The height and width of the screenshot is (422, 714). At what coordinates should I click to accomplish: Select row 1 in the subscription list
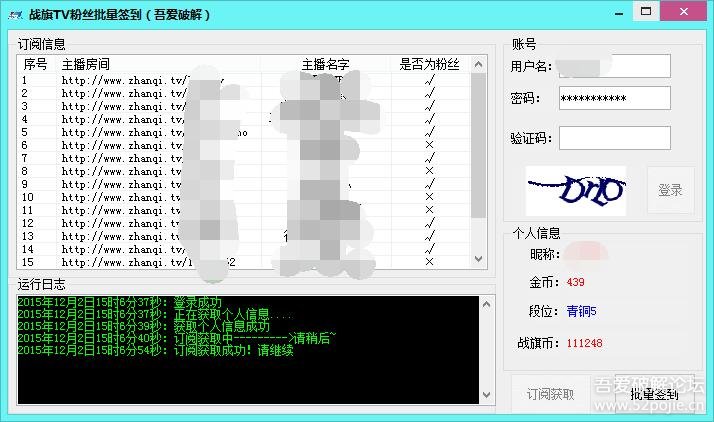pos(244,81)
